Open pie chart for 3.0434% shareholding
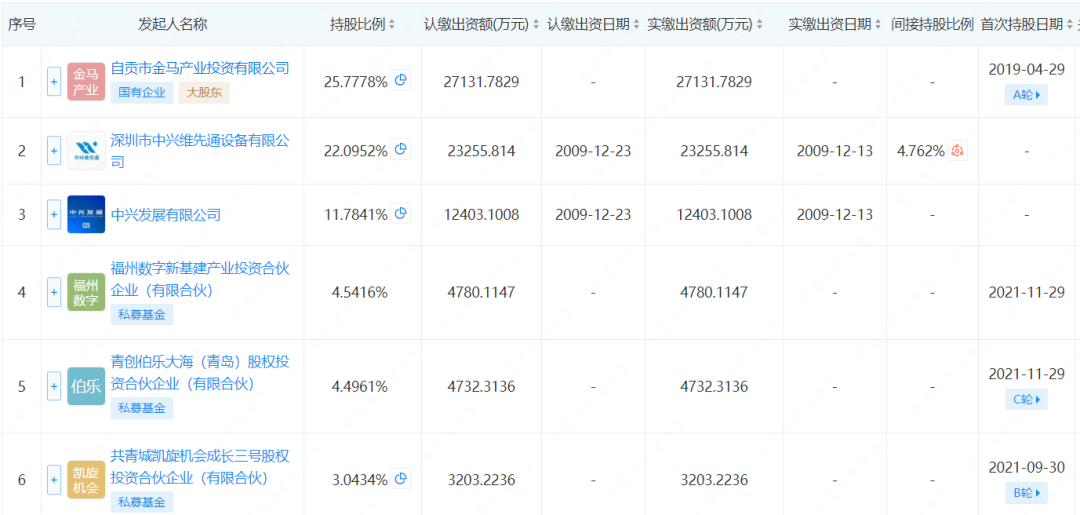Screen dimensions: 1080x515 coord(400,479)
